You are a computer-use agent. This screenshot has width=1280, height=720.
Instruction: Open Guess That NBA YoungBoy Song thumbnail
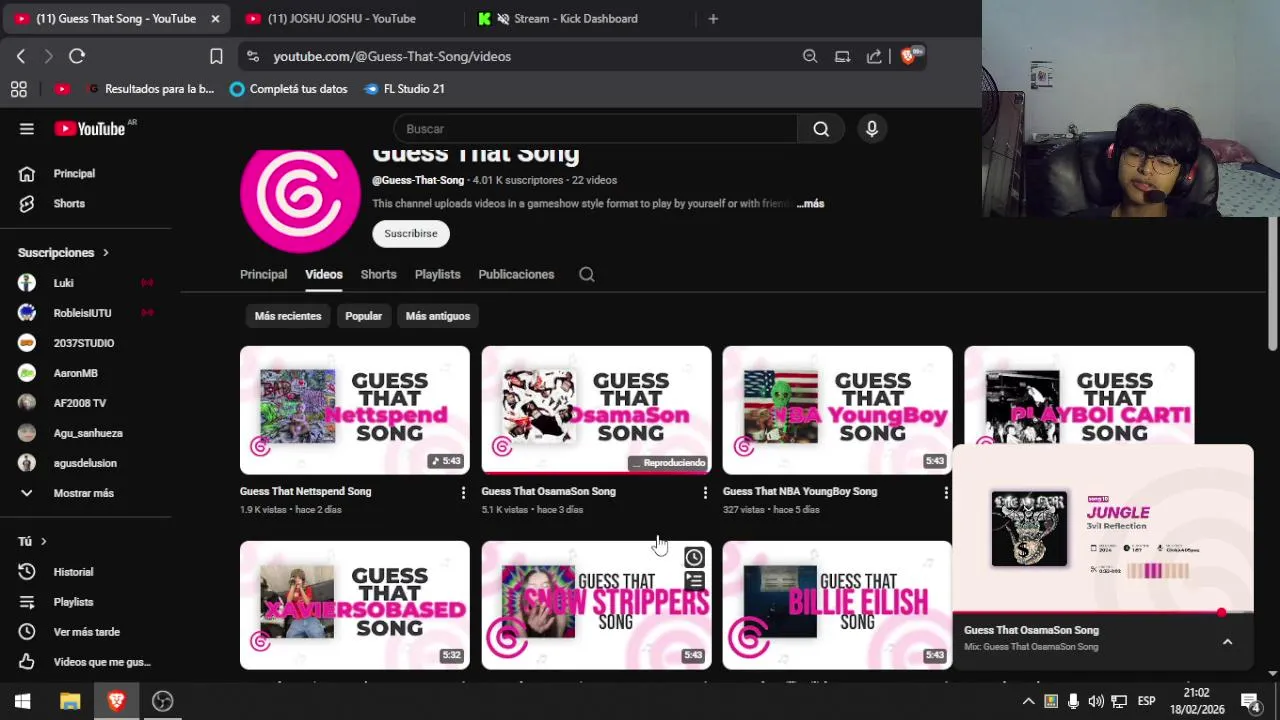[x=837, y=410]
